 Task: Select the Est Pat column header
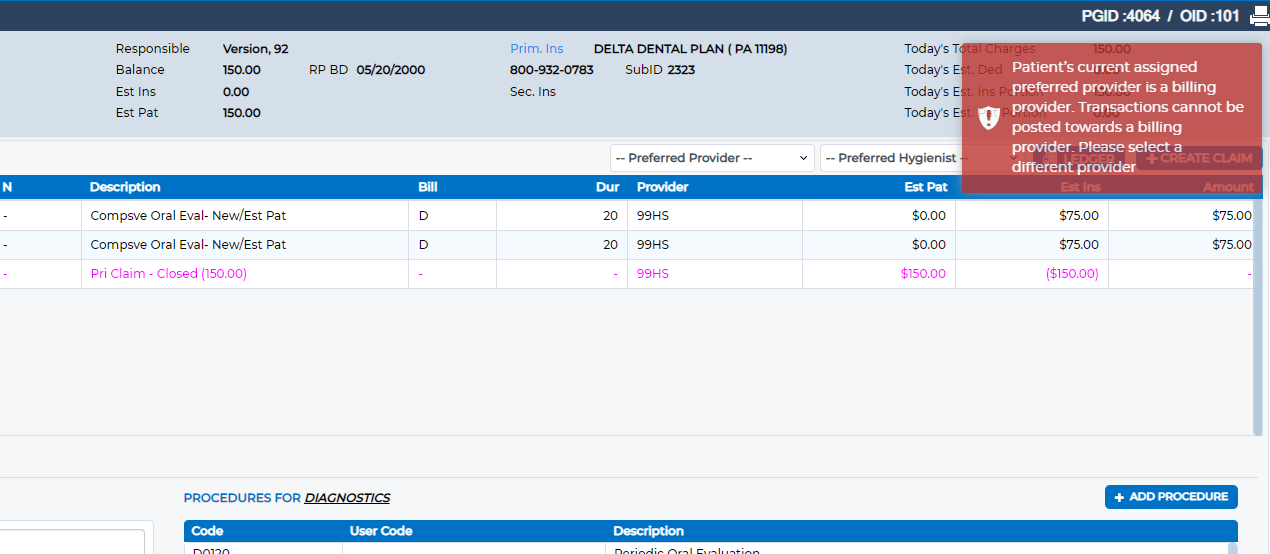point(926,187)
